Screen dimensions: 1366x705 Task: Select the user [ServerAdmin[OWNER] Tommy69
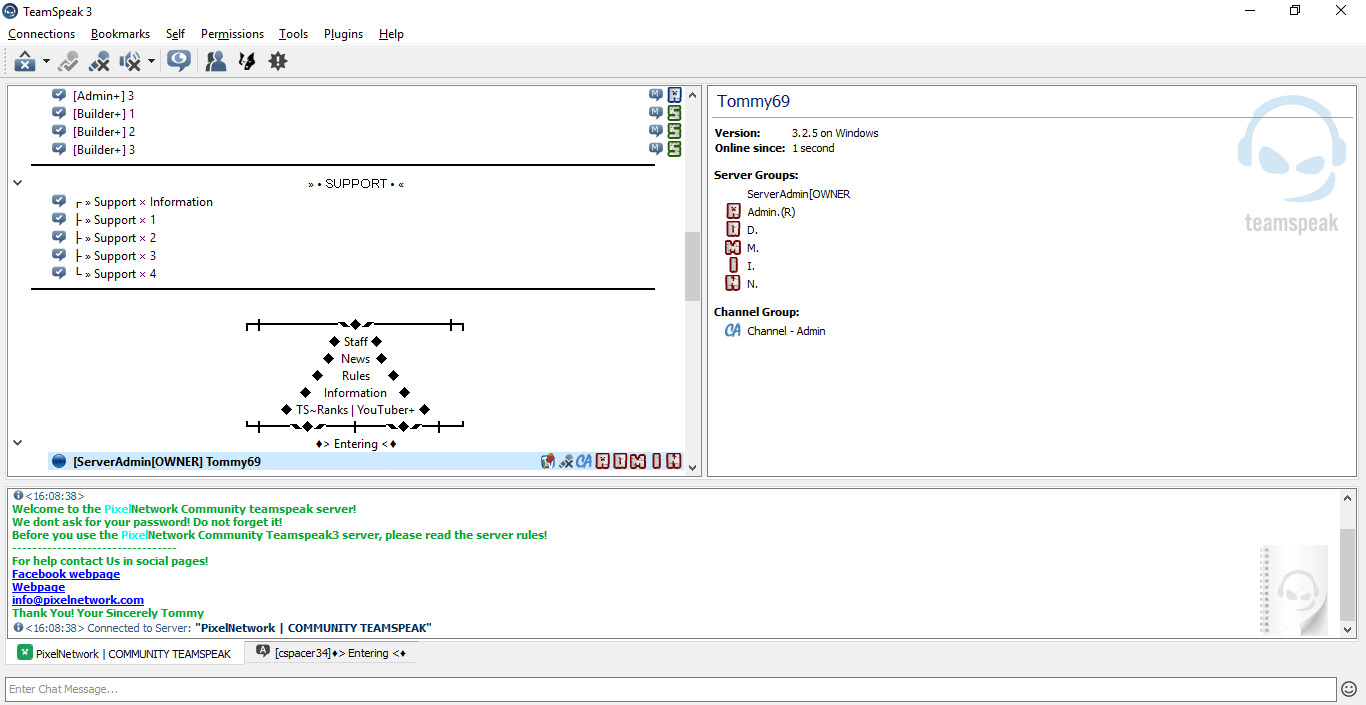click(x=167, y=462)
